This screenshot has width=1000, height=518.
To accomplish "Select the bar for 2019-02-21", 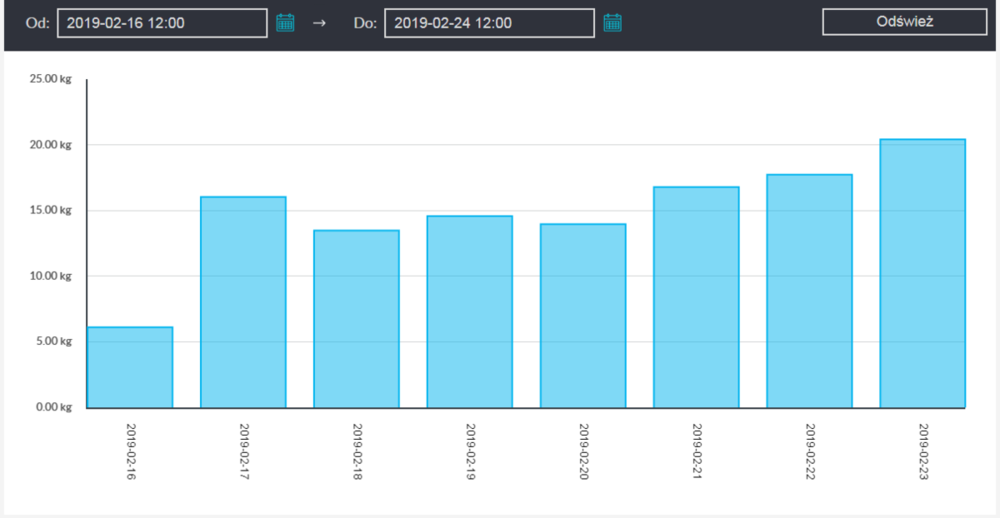I will 696,297.
